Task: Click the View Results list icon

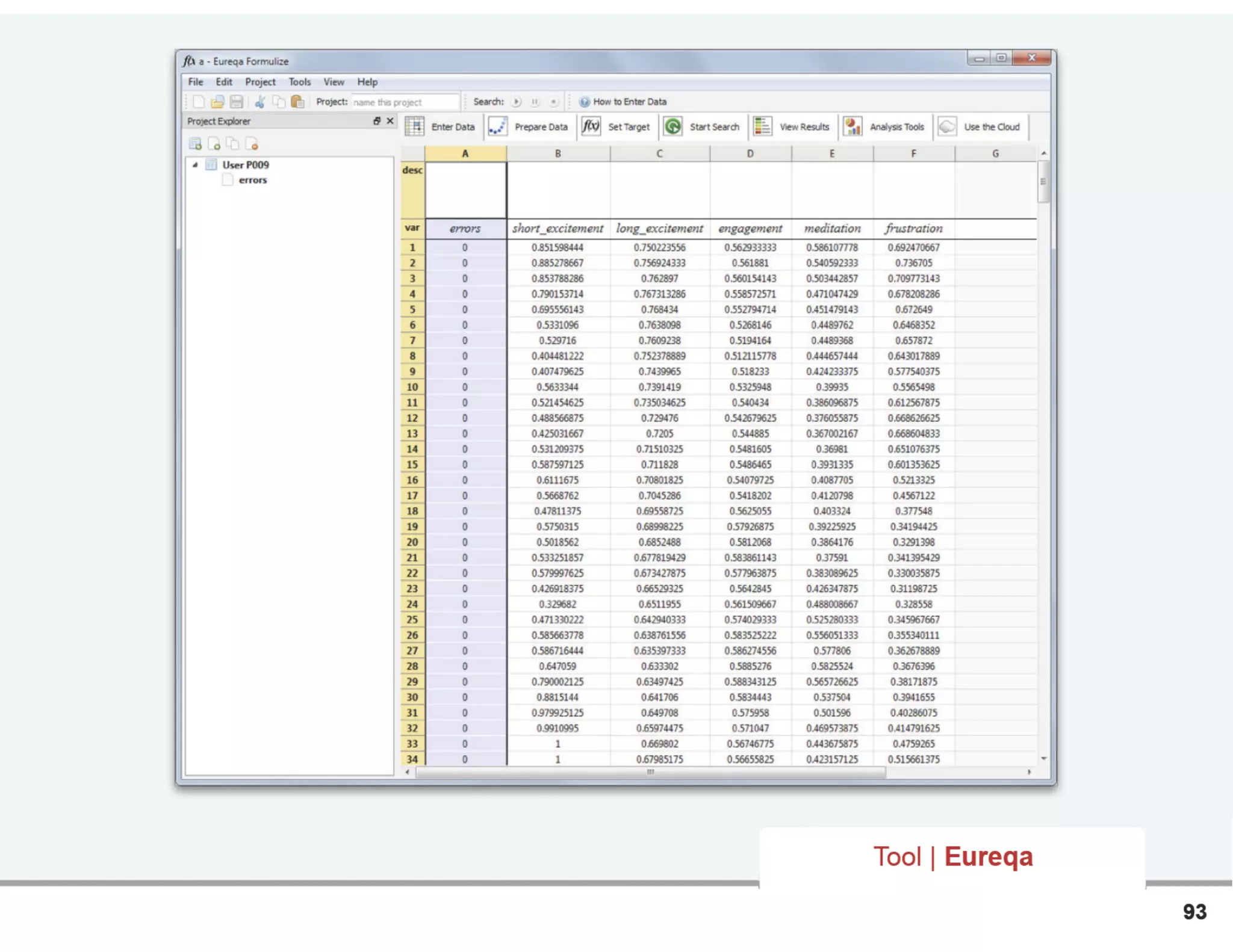Action: tap(763, 126)
